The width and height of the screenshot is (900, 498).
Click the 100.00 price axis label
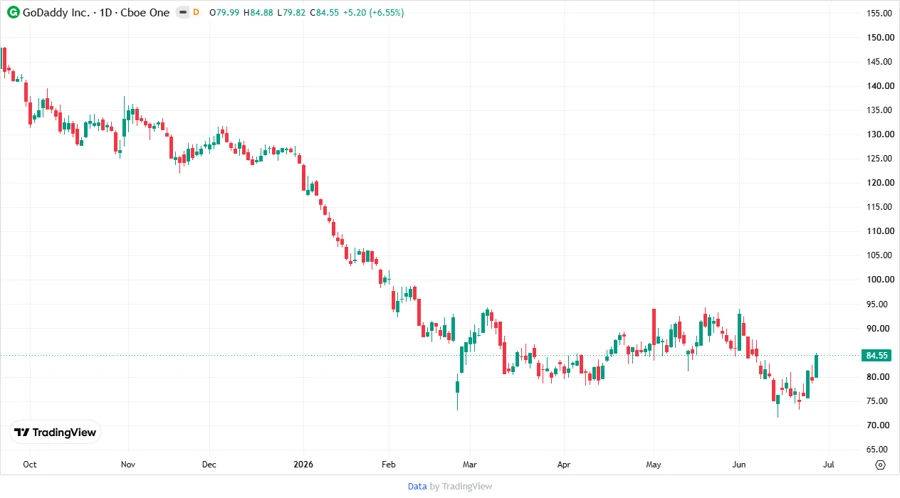click(x=880, y=279)
